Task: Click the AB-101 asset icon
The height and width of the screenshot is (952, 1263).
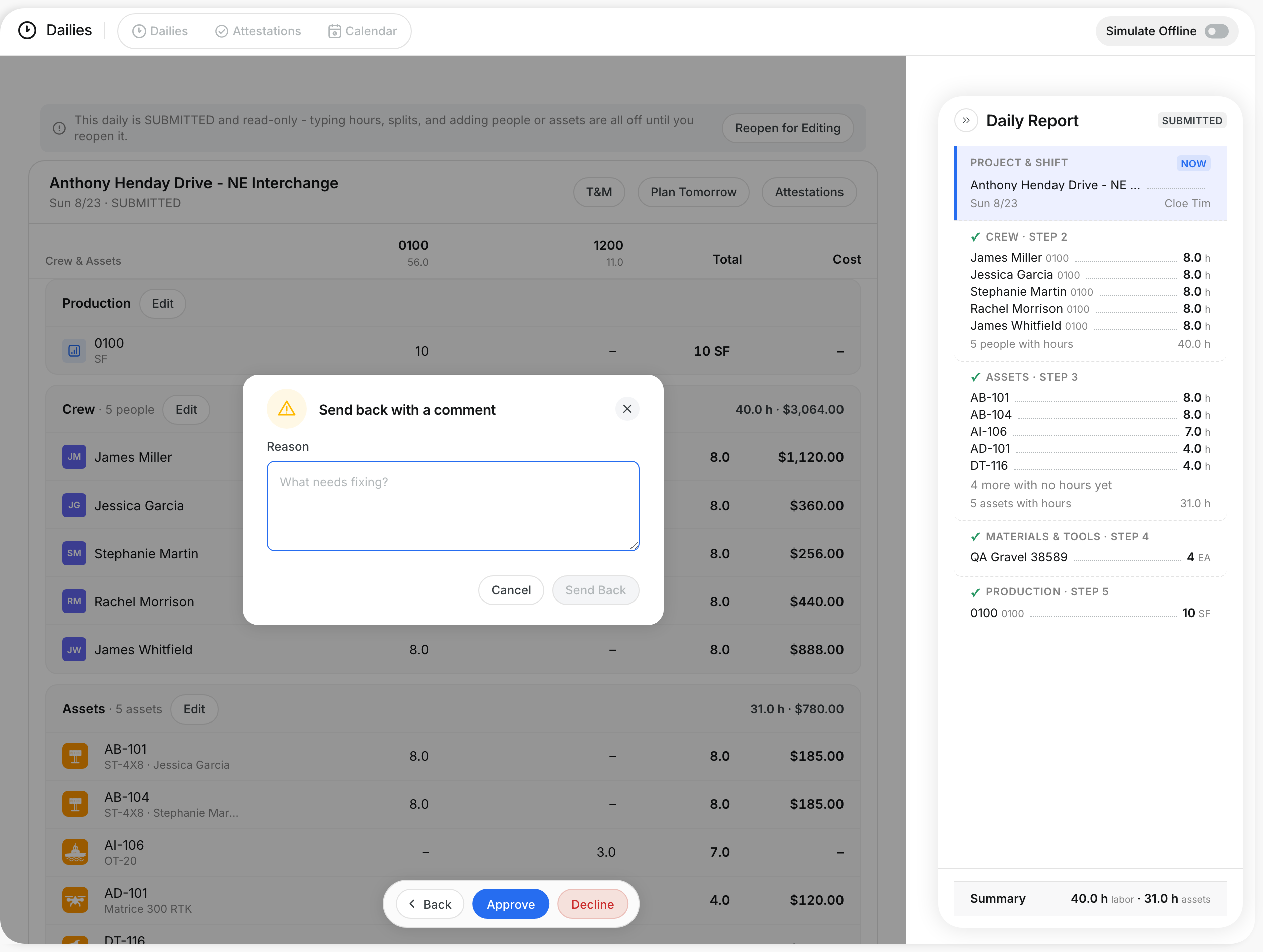Action: click(x=75, y=756)
